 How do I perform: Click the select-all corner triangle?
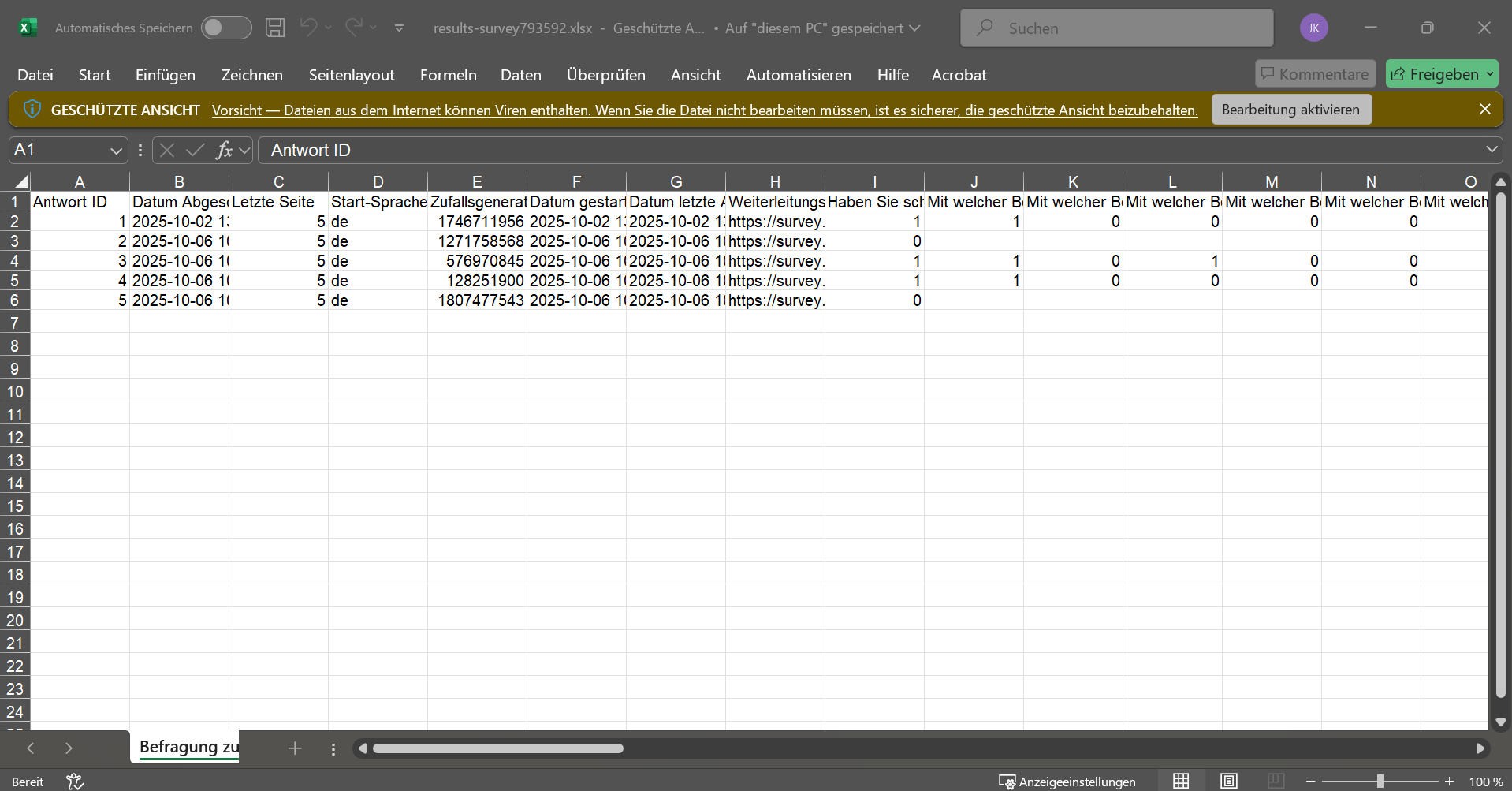21,181
